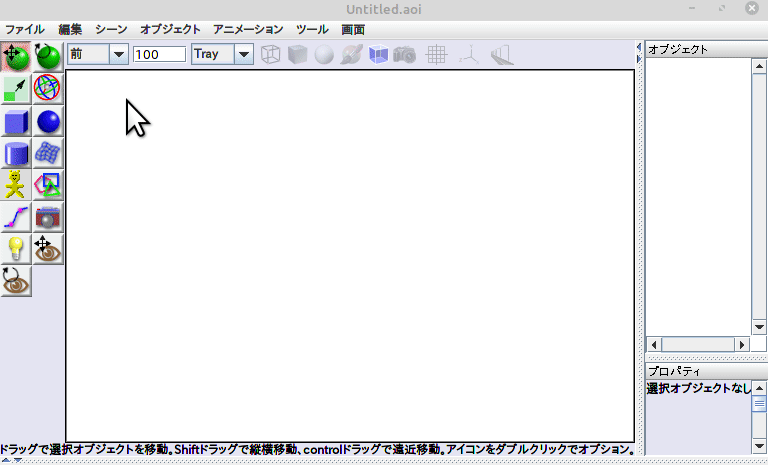The width and height of the screenshot is (768, 465).
Task: Maximize the Untitled.aoi window
Action: tap(722, 8)
